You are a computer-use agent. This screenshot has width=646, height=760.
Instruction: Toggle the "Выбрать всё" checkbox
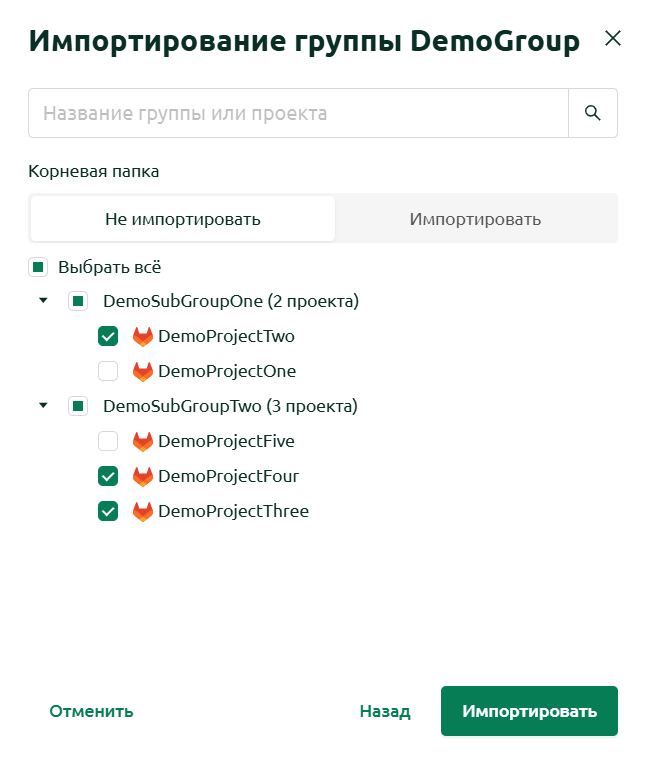[x=38, y=267]
